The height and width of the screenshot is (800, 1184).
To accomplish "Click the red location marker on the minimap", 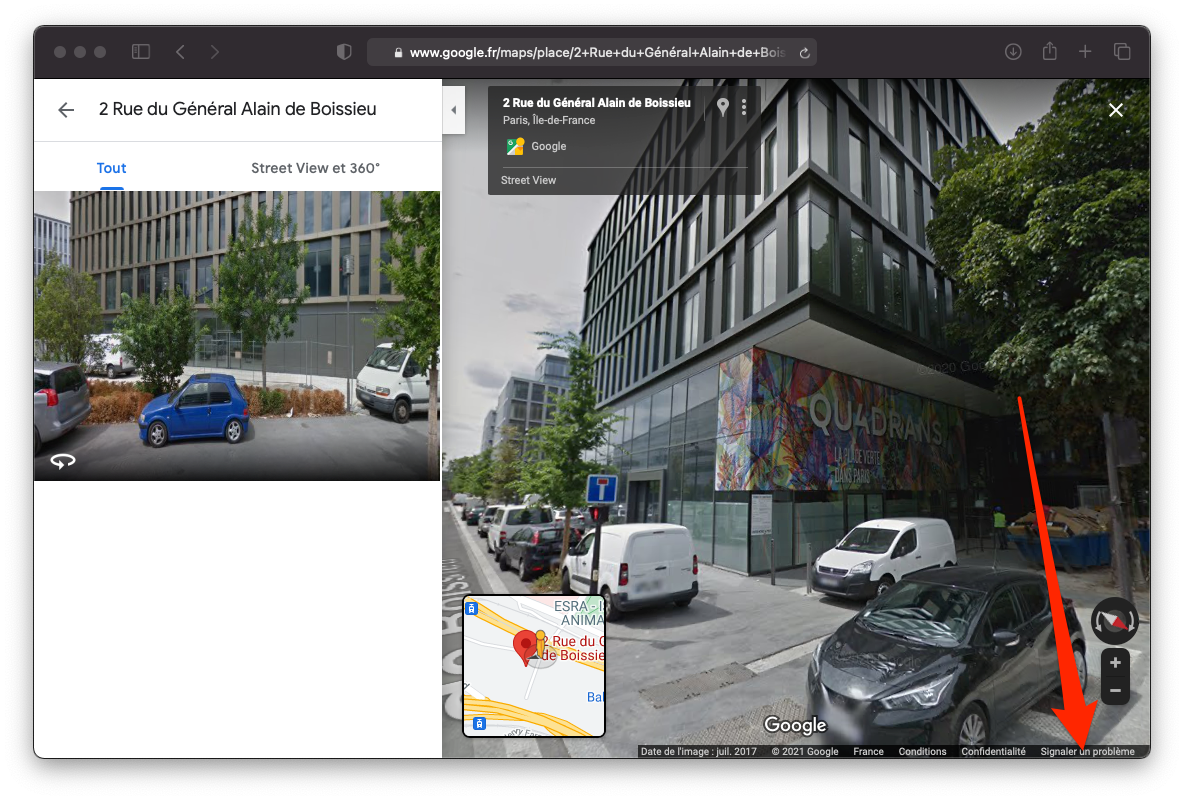I will [x=525, y=649].
